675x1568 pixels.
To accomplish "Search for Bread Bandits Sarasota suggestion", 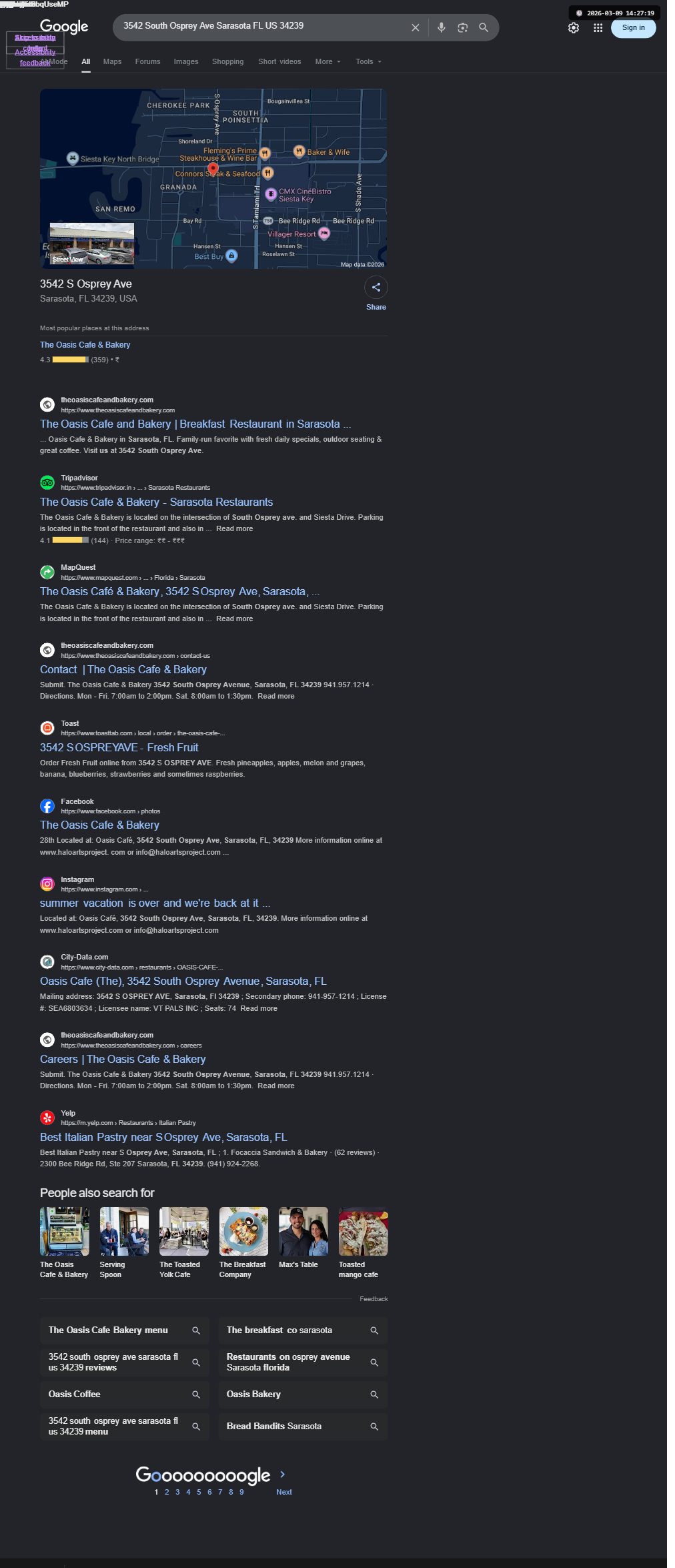I will (x=303, y=1426).
